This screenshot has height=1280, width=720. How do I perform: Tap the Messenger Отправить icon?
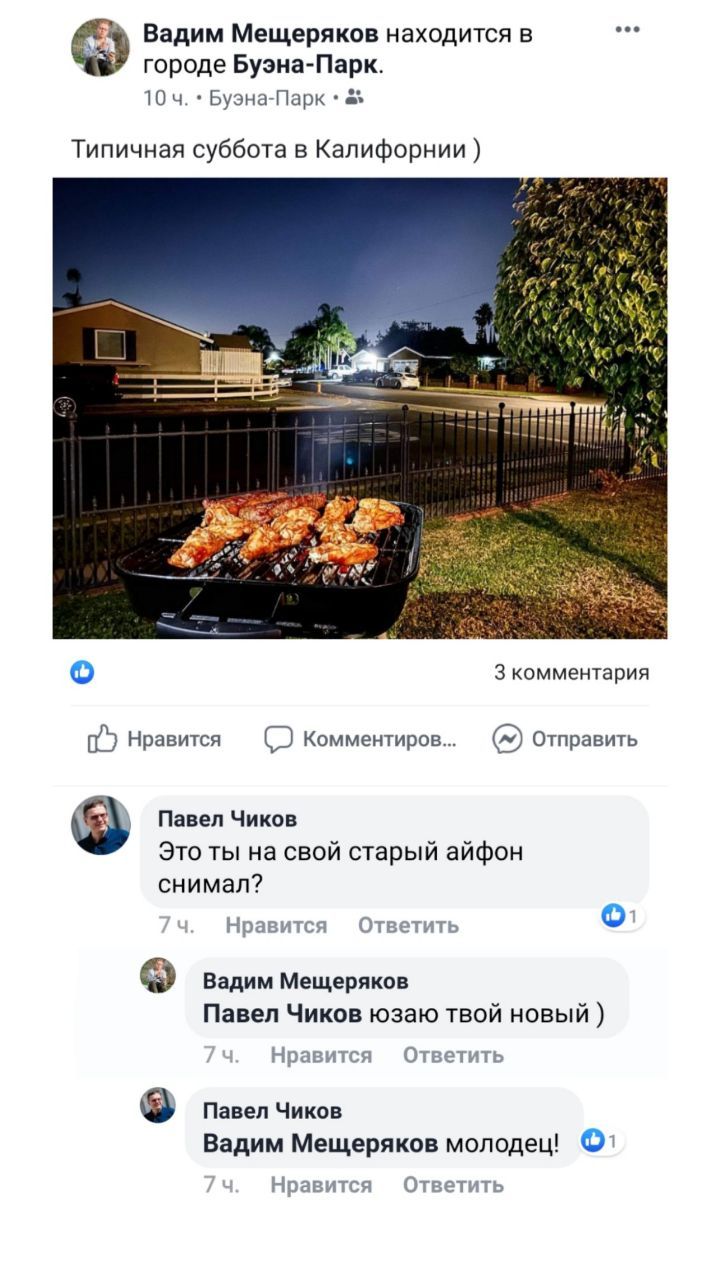click(507, 739)
